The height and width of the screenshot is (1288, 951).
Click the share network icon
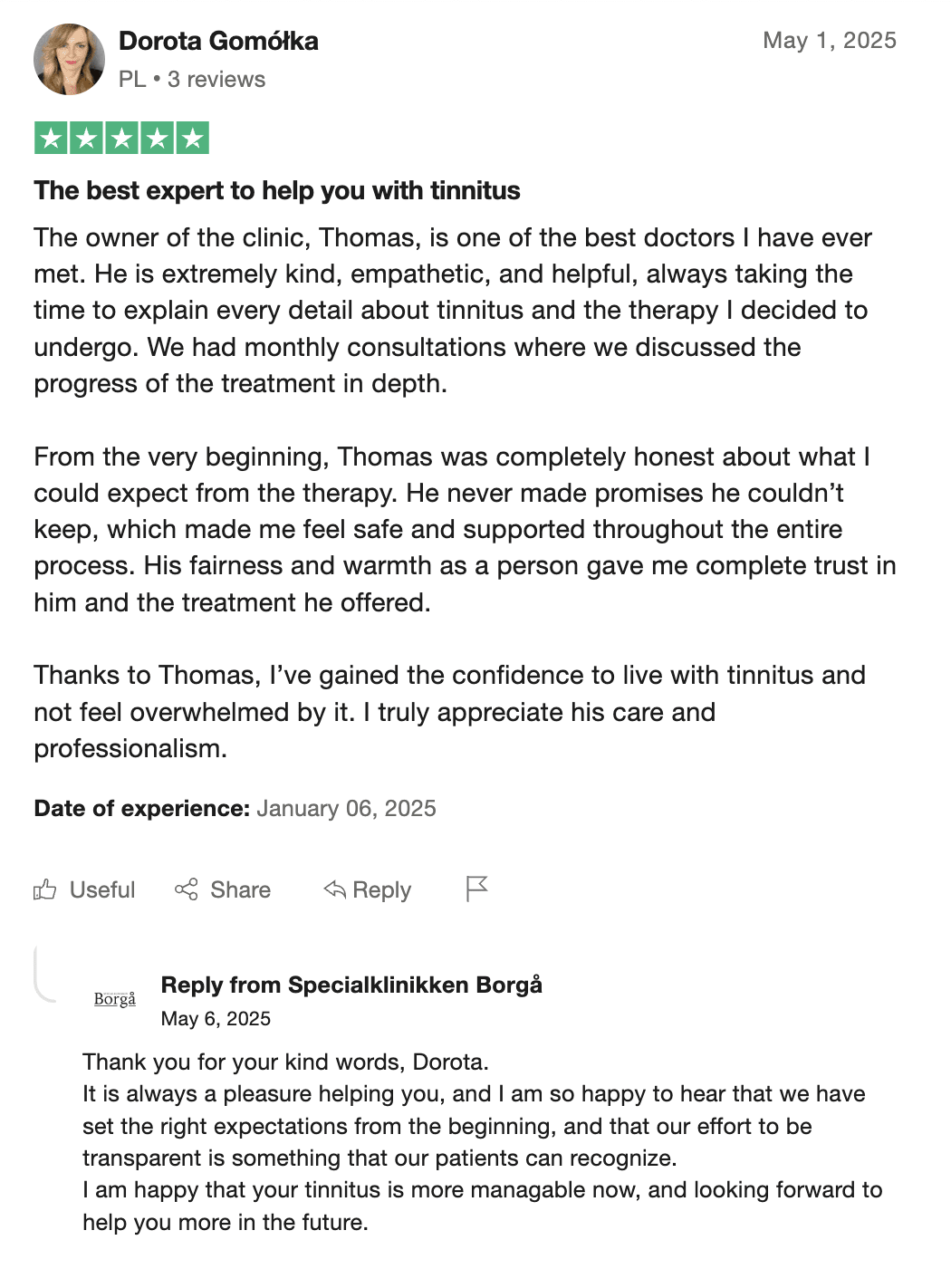pos(186,889)
